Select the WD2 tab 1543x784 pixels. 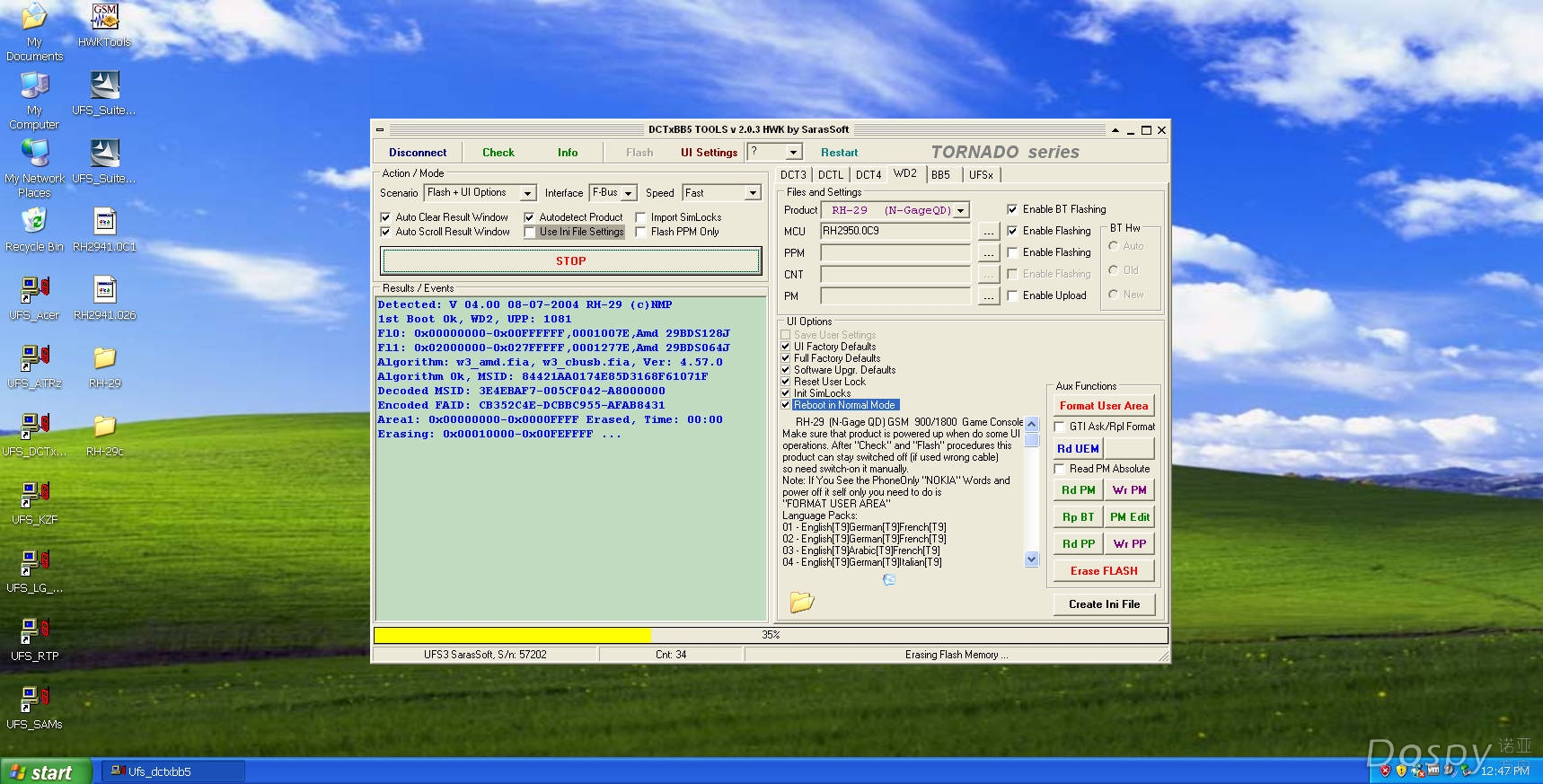coord(905,174)
